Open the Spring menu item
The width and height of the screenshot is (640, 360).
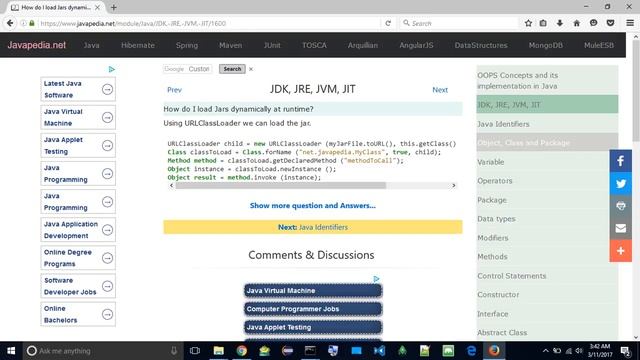pos(187,45)
